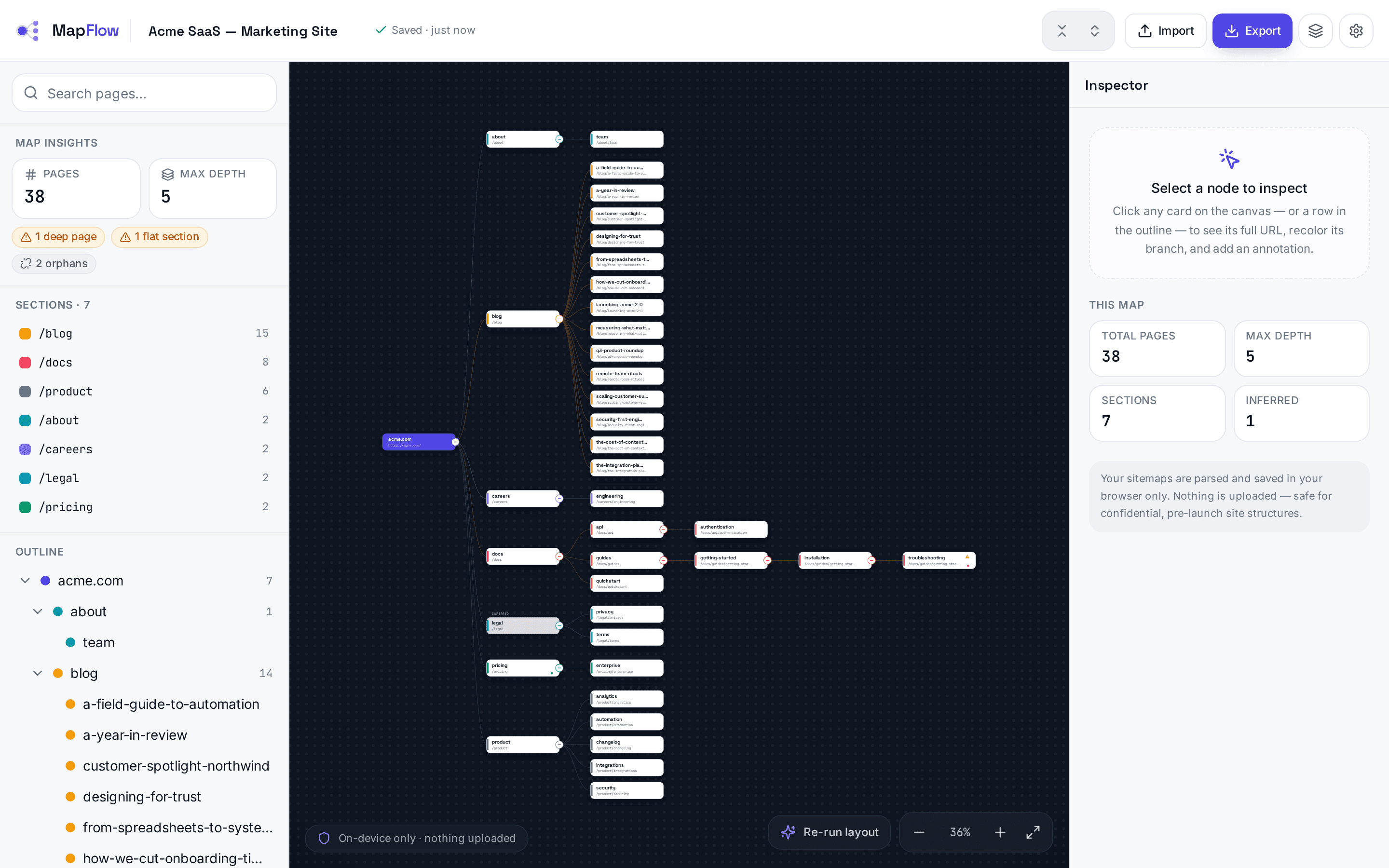This screenshot has width=1389, height=868.
Task: Open the layers panel icon
Action: (x=1316, y=31)
